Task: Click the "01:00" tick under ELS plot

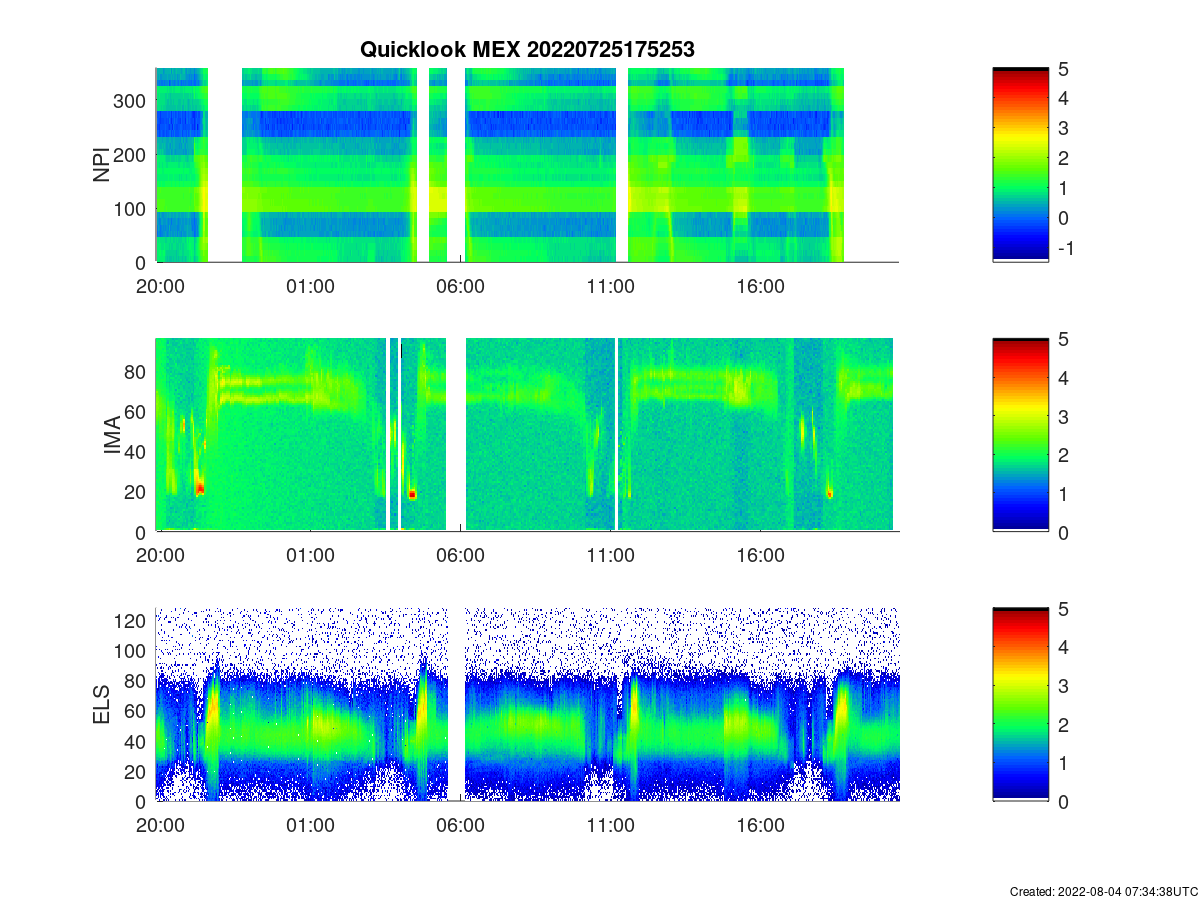Action: pos(310,826)
